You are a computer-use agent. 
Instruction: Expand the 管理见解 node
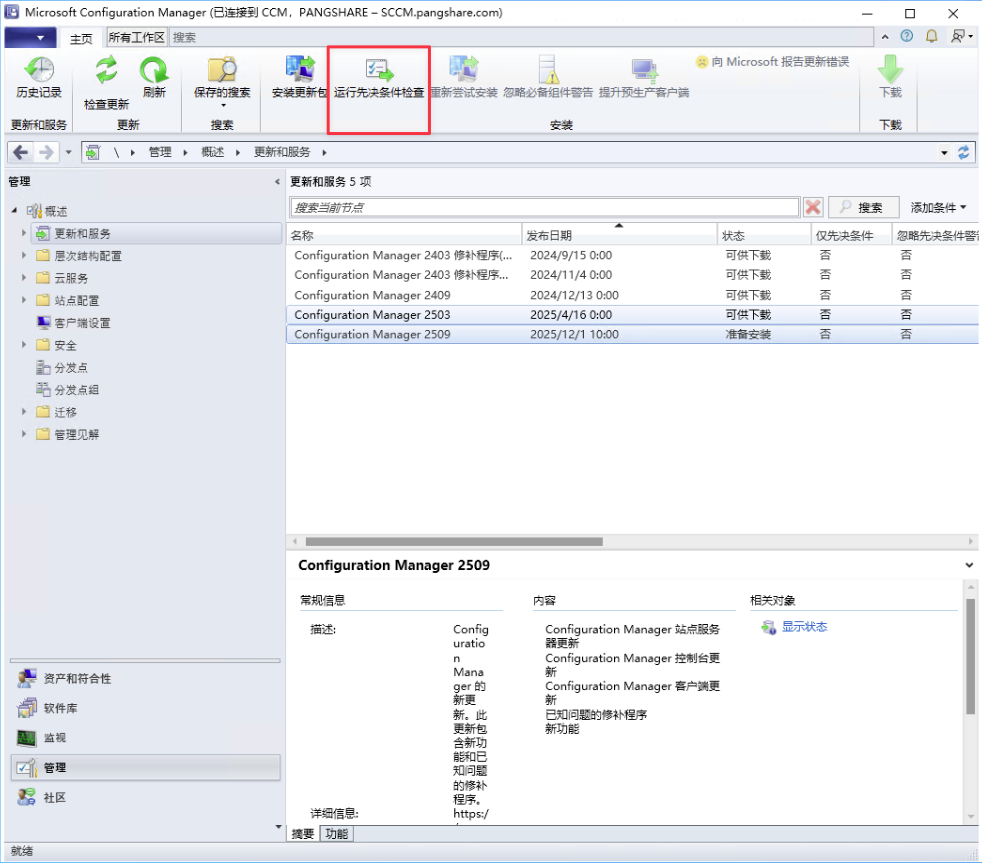point(24,434)
